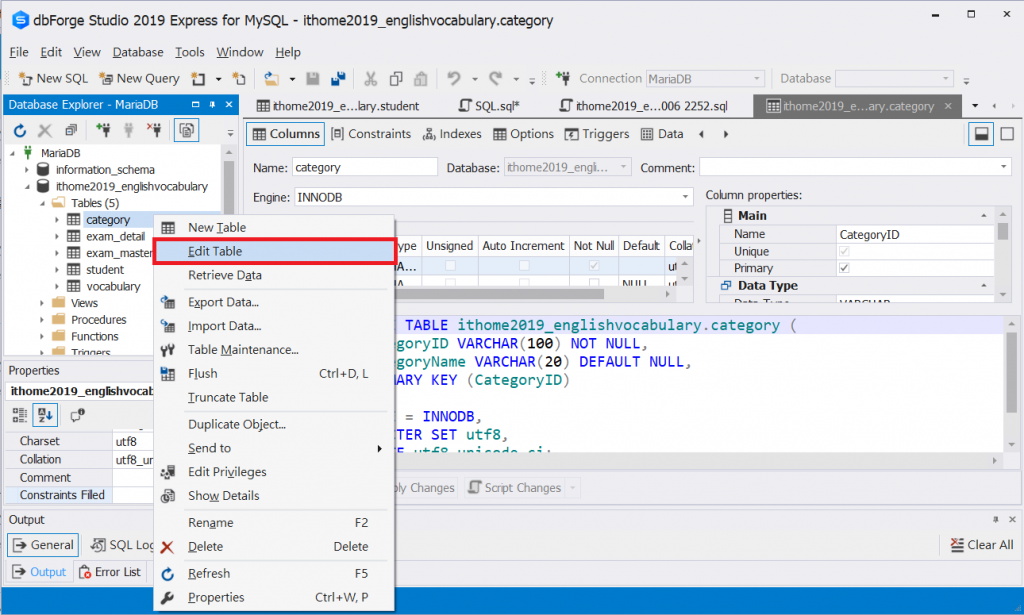Screen dimensions: 1024x615
Task: Select Edit Table in the context menu
Action: (x=274, y=251)
